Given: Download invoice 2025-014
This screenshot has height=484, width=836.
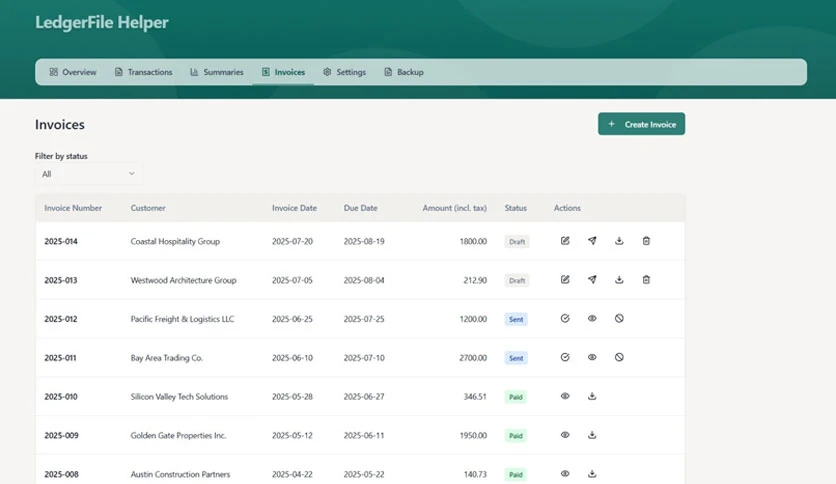Looking at the screenshot, I should coord(619,241).
